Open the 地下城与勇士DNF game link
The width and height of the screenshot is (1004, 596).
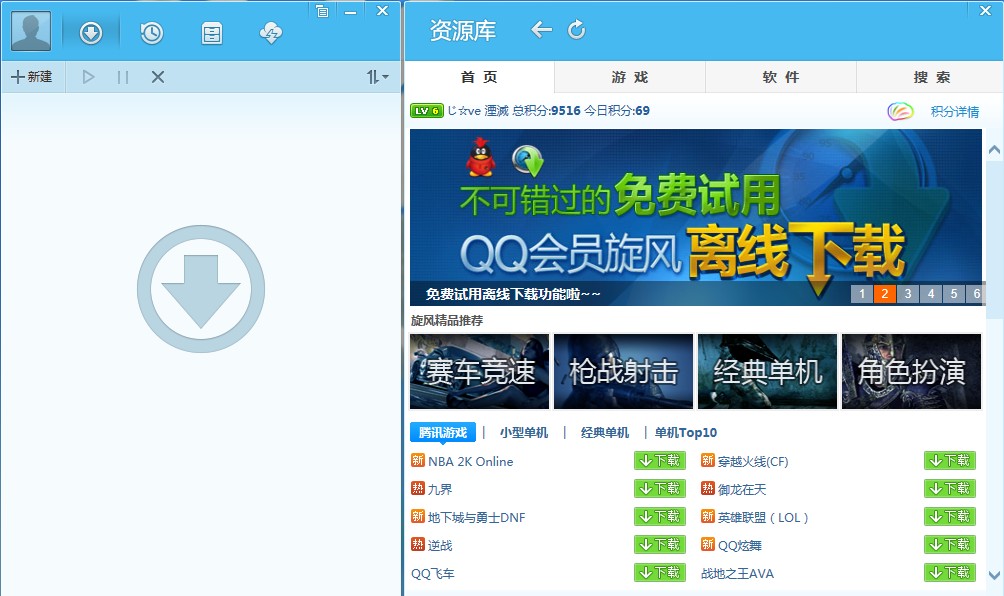(476, 518)
